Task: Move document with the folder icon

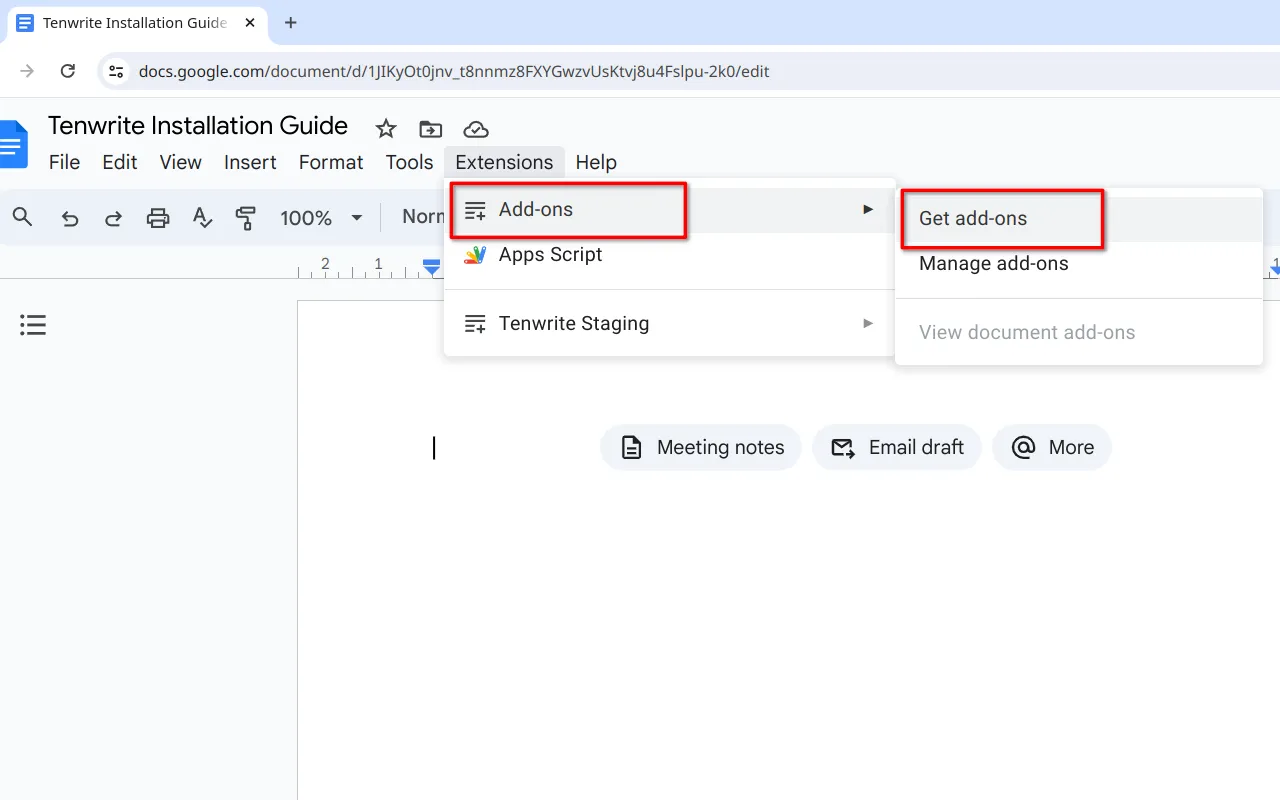Action: (430, 128)
